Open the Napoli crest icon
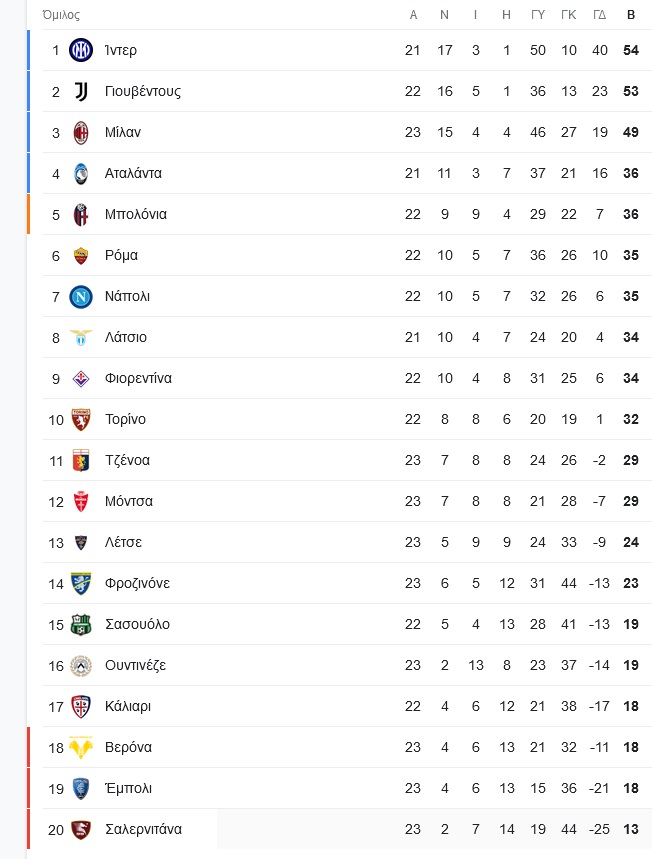Viewport: 652px width, 859px height. point(81,296)
